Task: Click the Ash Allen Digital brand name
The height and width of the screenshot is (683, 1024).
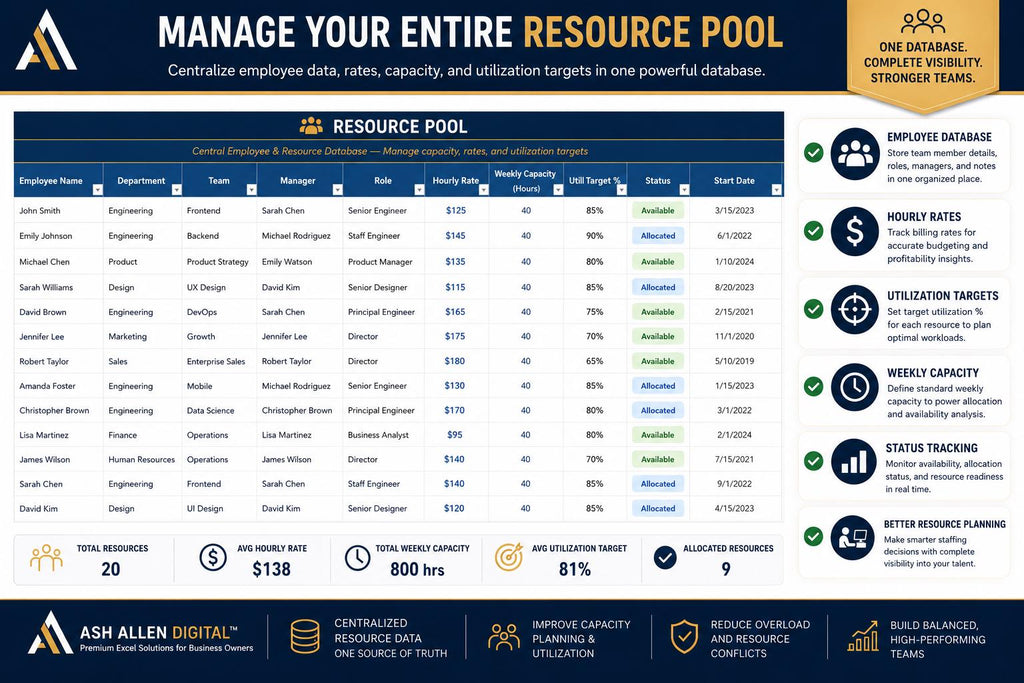Action: click(158, 632)
